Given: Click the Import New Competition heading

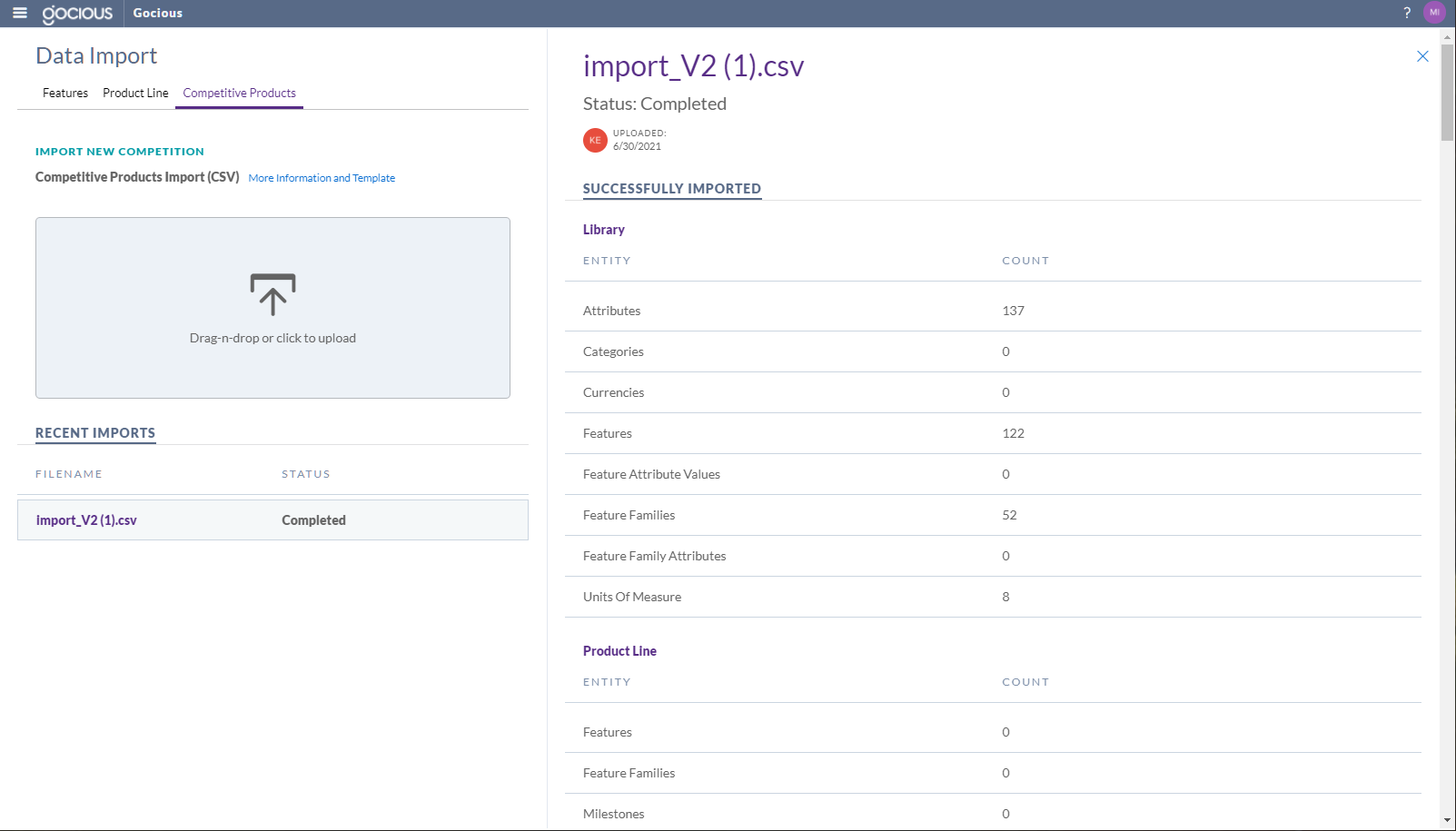Looking at the screenshot, I should click(x=120, y=152).
